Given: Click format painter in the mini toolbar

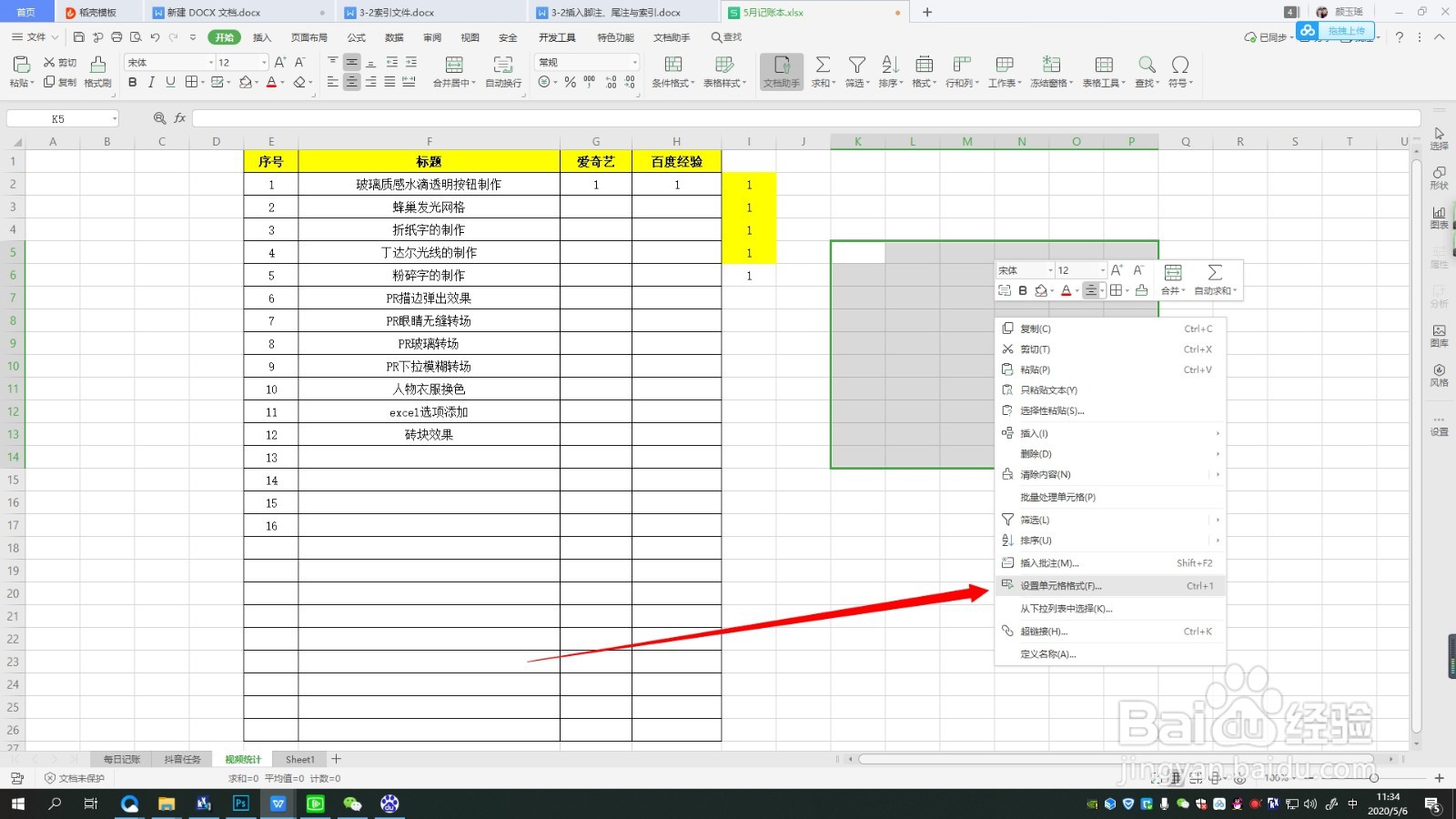Looking at the screenshot, I should [1141, 290].
